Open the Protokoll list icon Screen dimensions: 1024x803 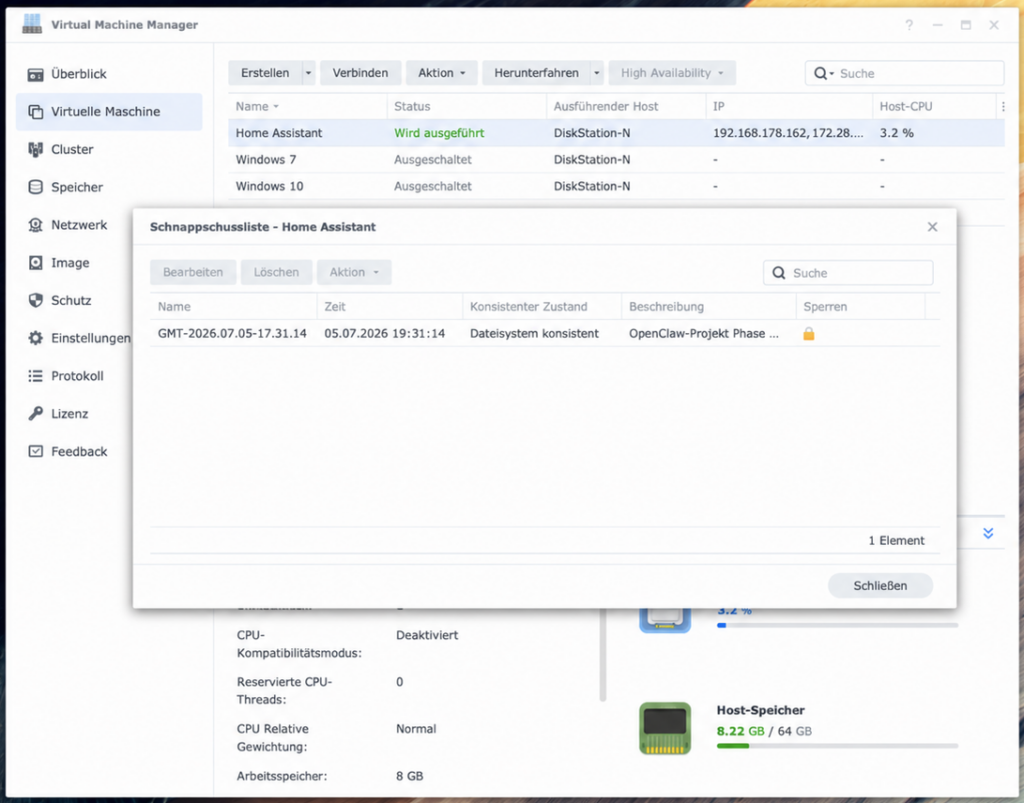35,376
